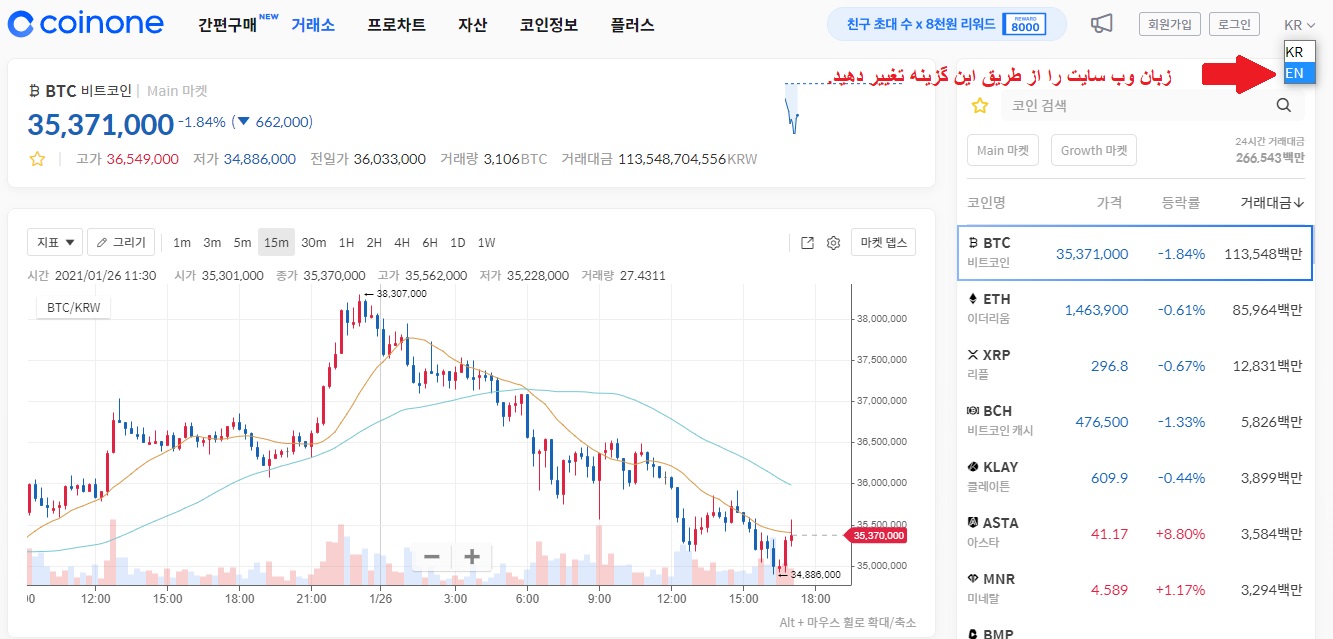Open 자산 menu
Viewport: 1333px width, 639px height.
coord(472,25)
